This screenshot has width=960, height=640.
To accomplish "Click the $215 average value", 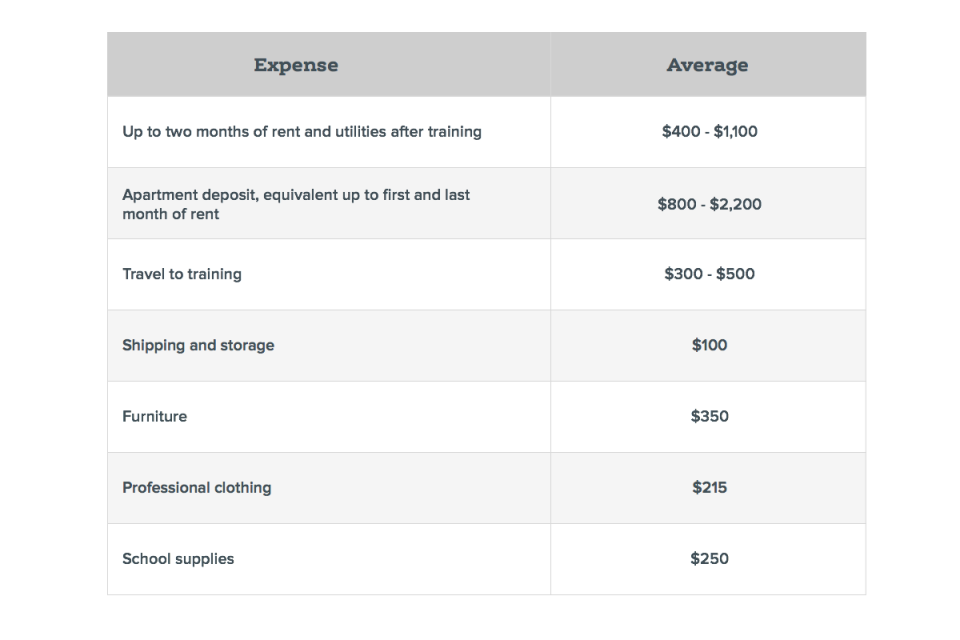I will point(709,488).
